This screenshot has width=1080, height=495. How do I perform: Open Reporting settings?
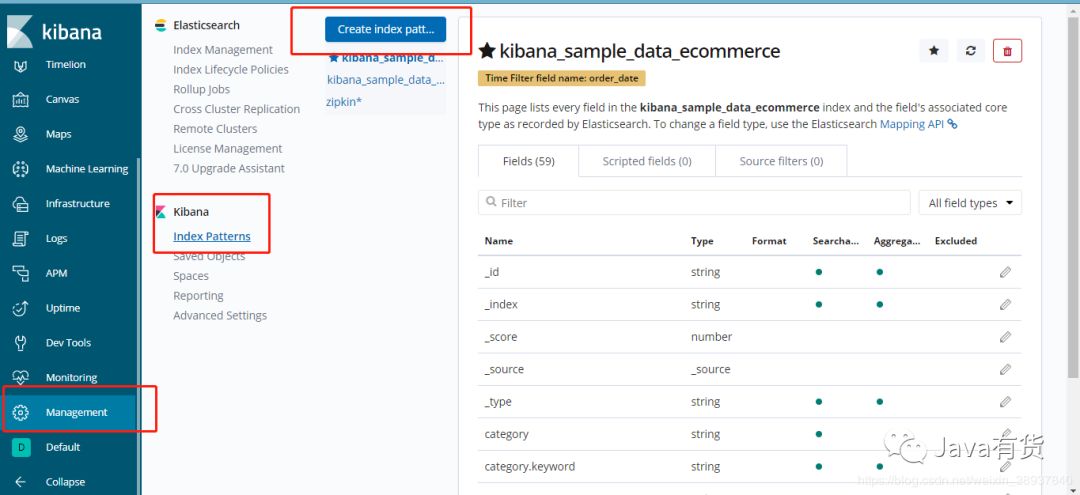pos(198,296)
